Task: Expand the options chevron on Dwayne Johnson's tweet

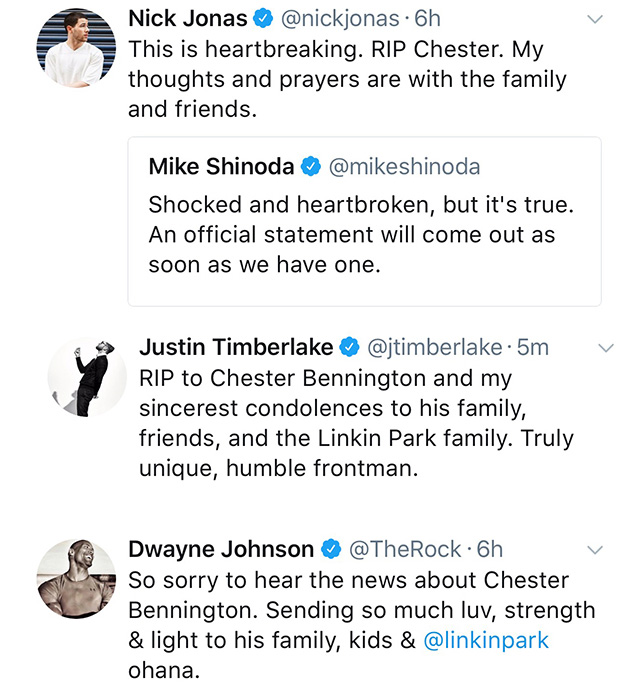Action: click(x=595, y=550)
